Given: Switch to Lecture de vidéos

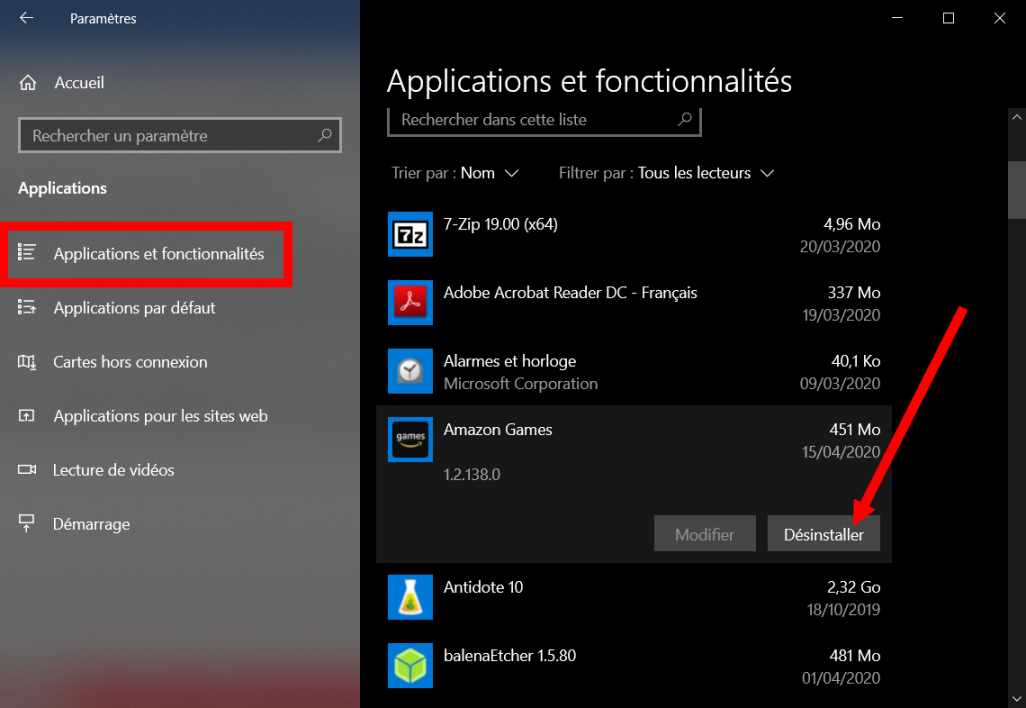Looking at the screenshot, I should pyautogui.click(x=113, y=470).
